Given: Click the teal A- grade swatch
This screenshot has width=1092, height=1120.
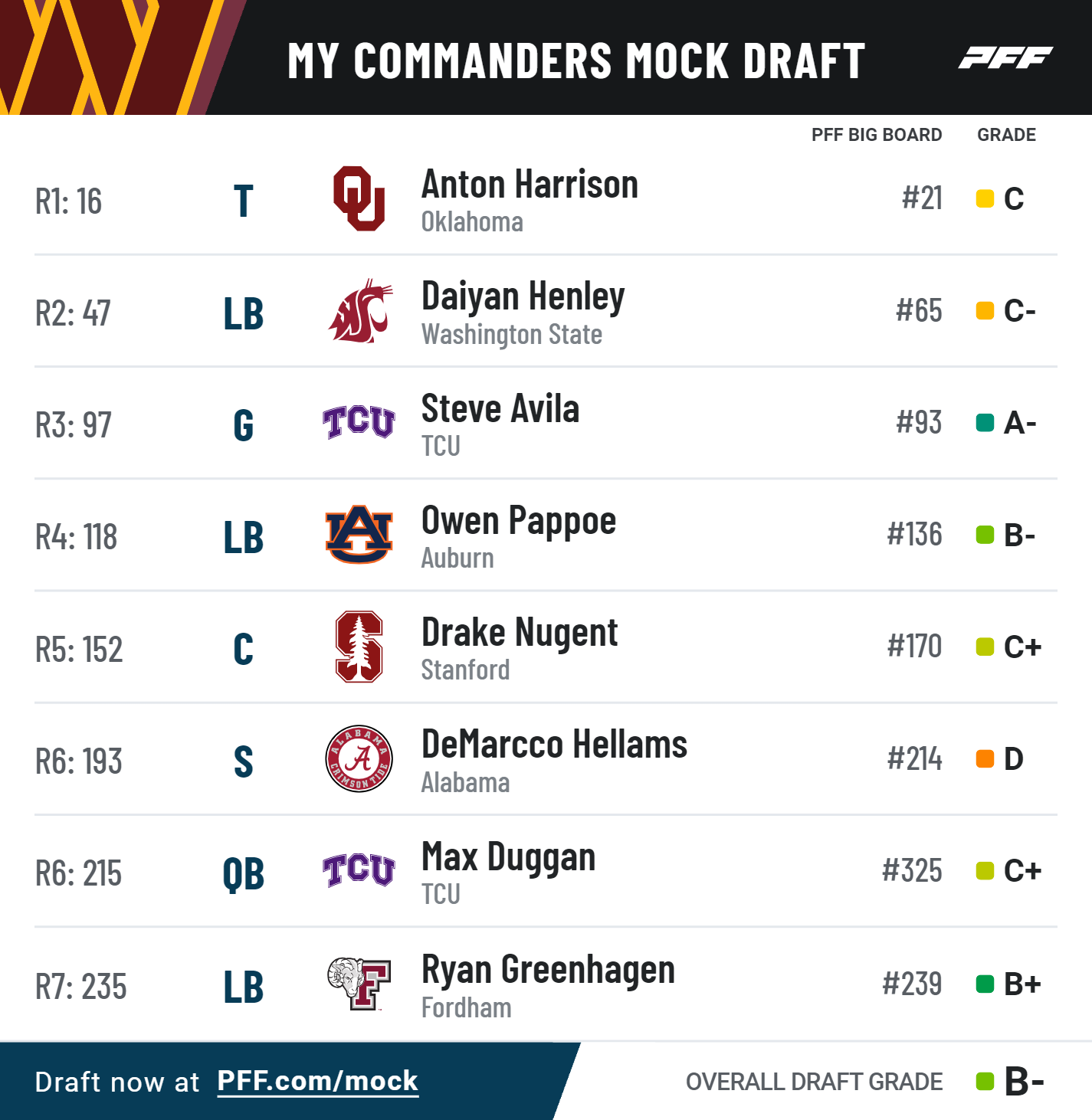Looking at the screenshot, I should (x=985, y=422).
